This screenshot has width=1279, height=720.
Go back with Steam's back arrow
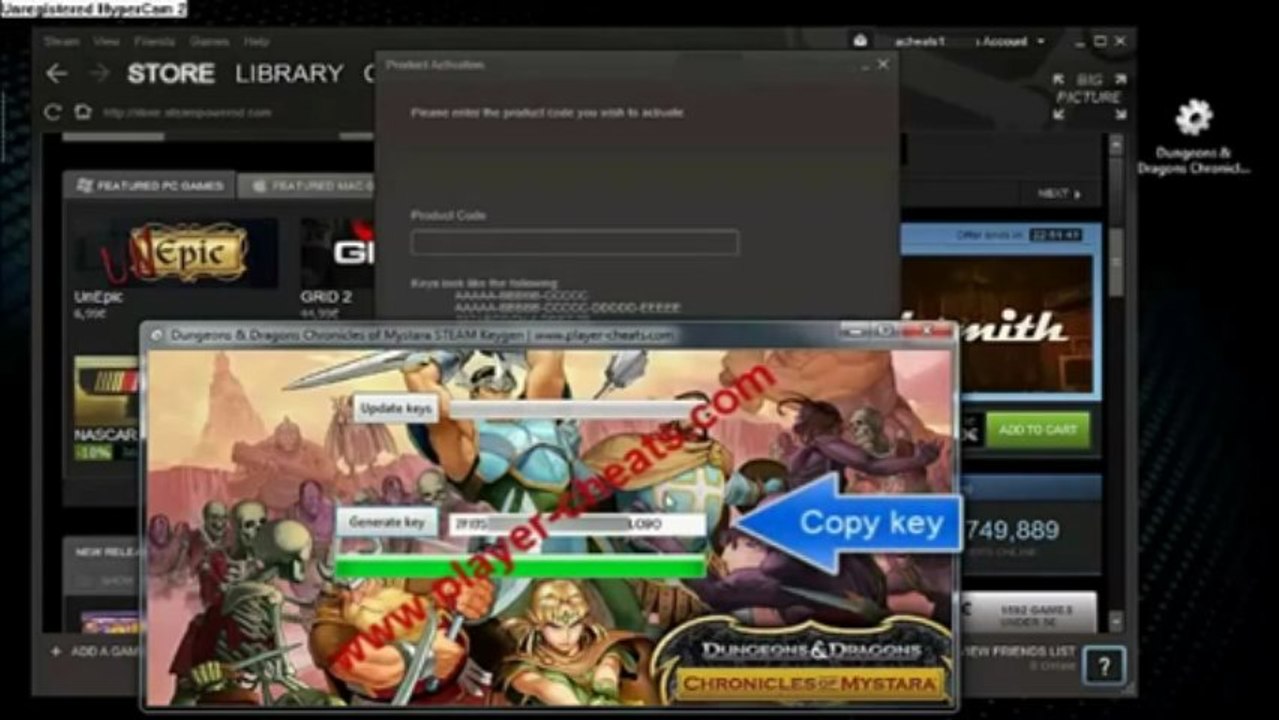[57, 74]
